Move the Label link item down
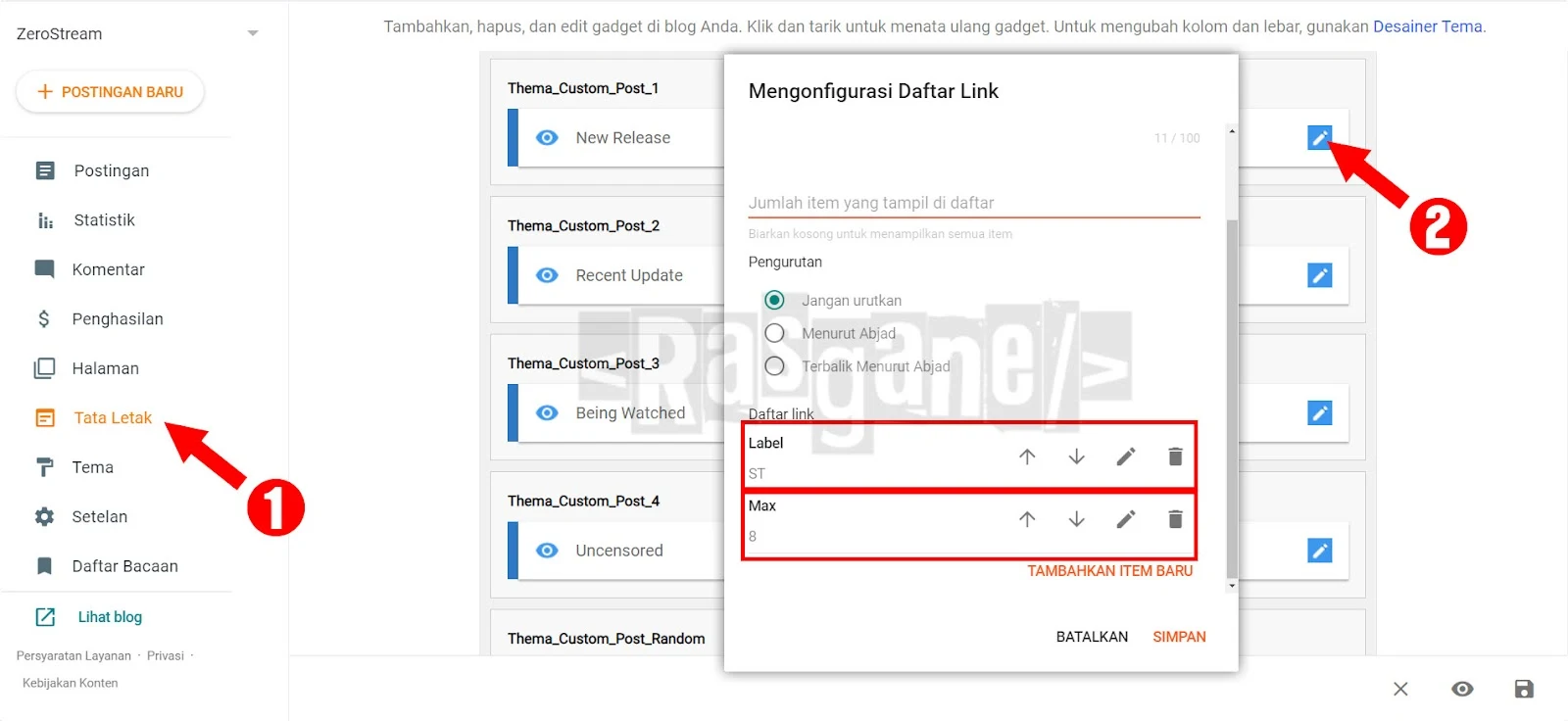The image size is (1568, 721). tap(1076, 457)
